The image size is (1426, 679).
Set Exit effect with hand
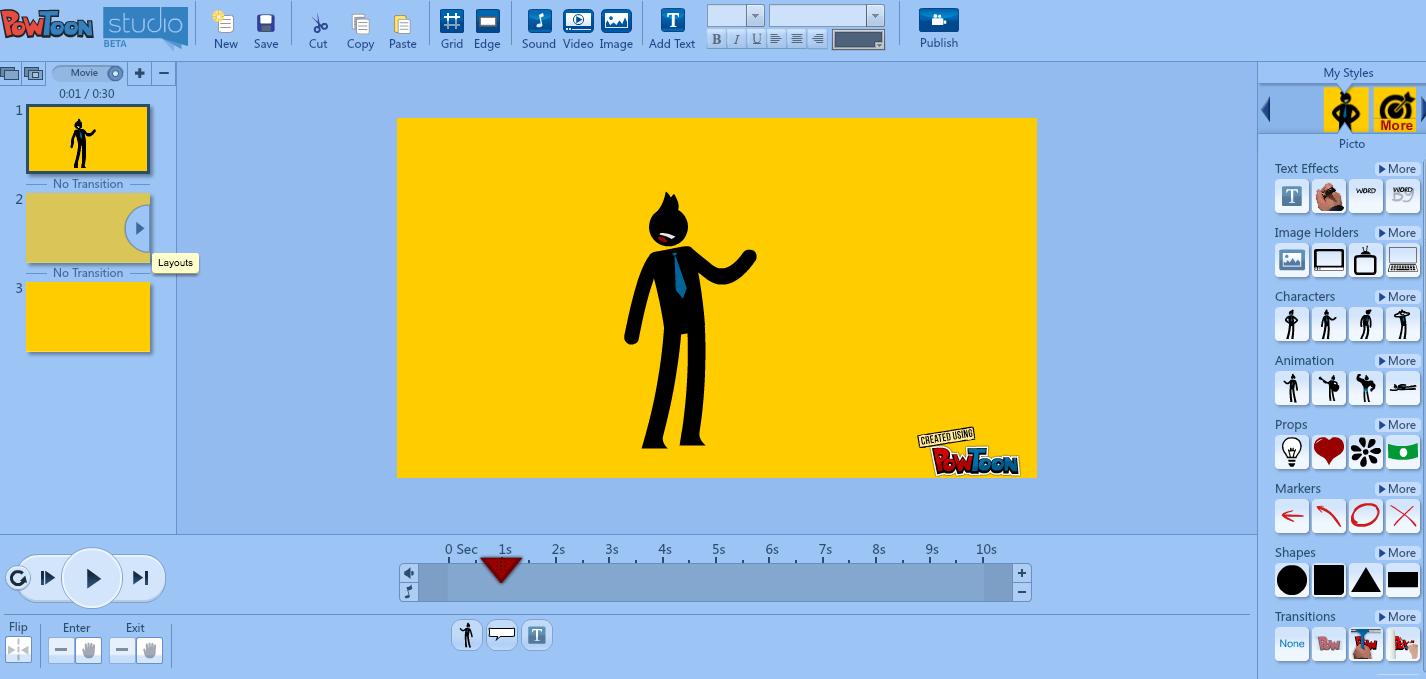(150, 651)
